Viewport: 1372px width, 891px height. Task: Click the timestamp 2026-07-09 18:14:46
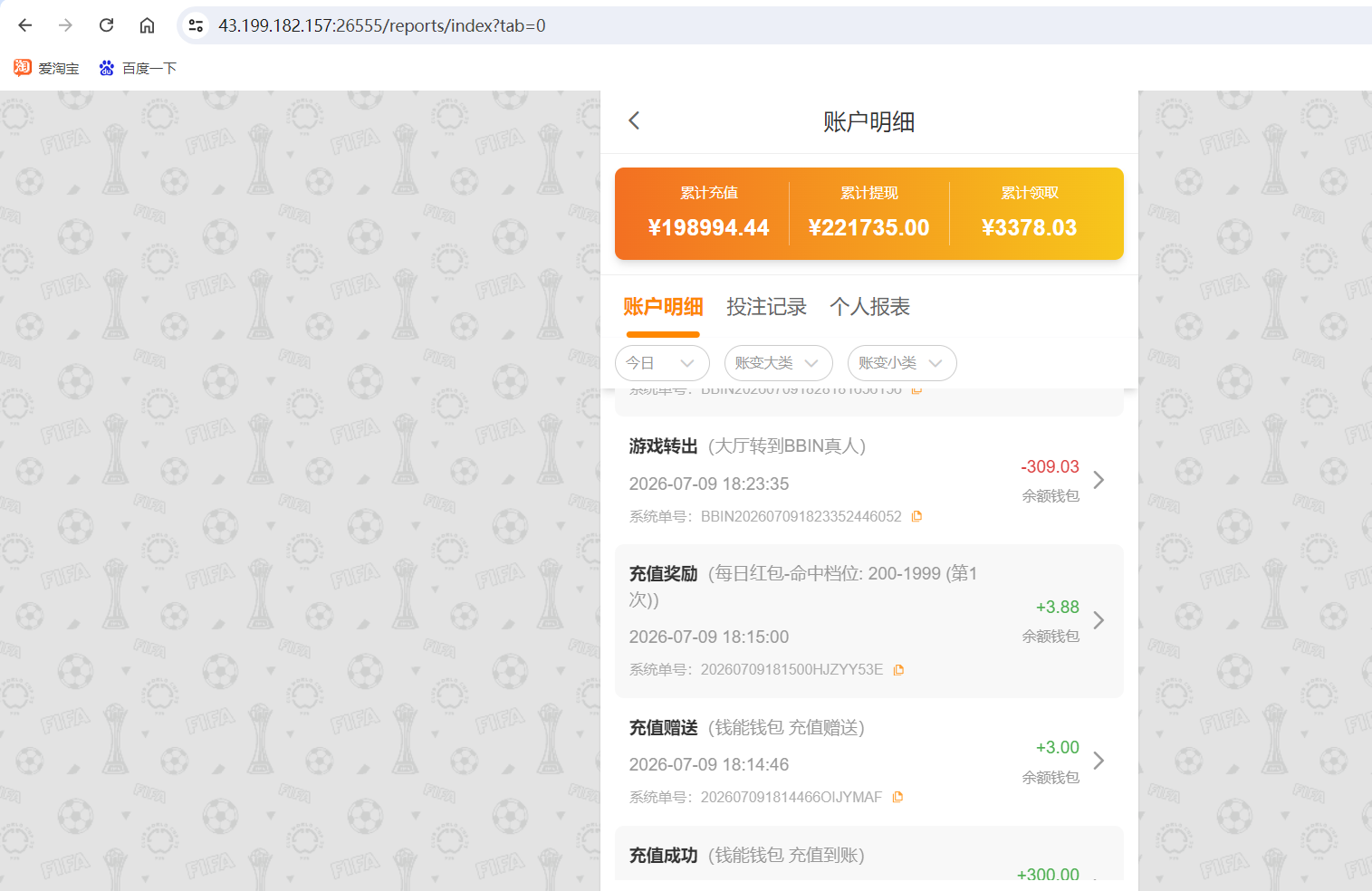709,765
